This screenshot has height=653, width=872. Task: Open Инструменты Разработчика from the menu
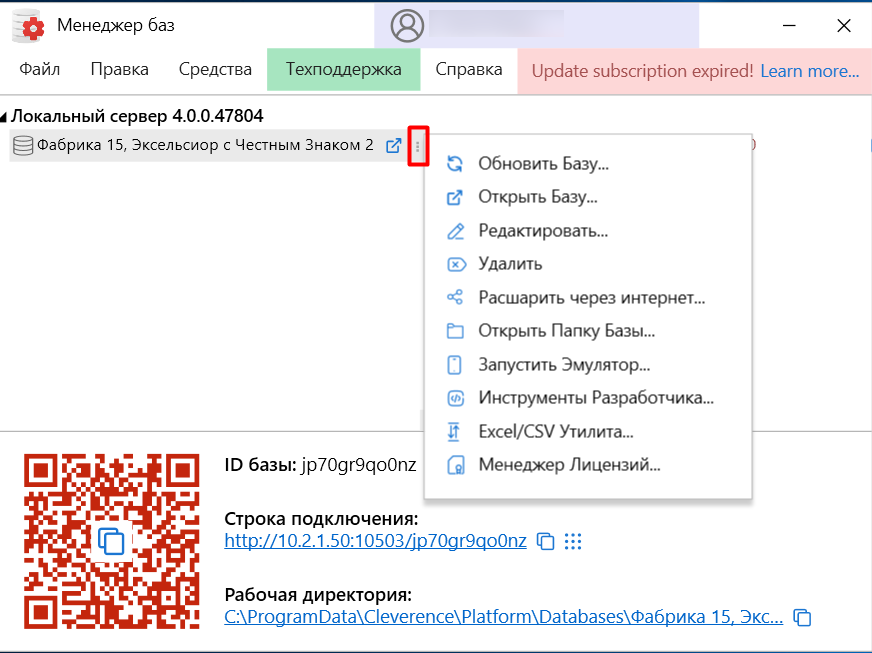596,397
